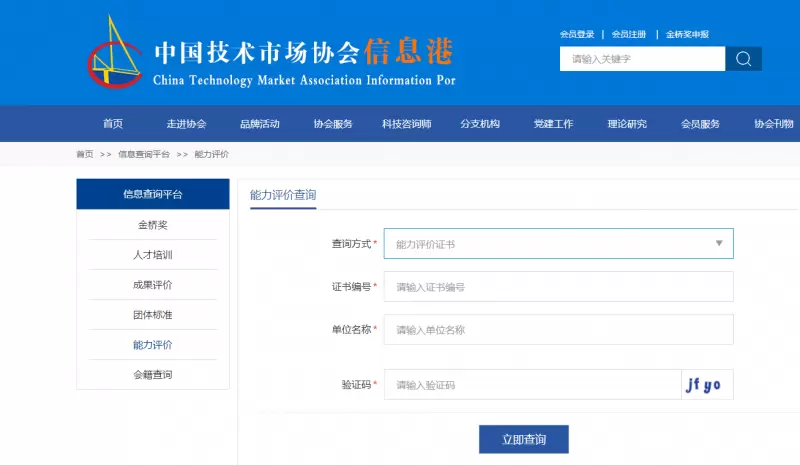This screenshot has width=800, height=465.
Task: Open the 走进协会 navigation menu
Action: click(x=186, y=124)
